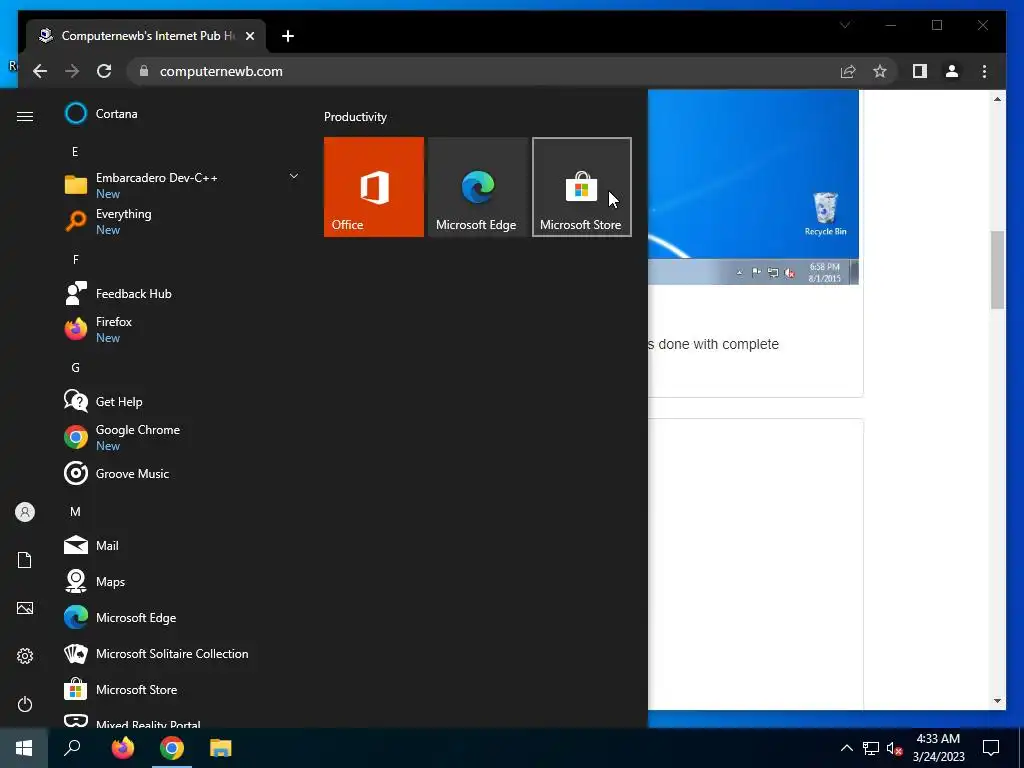Click the page scrollbar up arrow

click(997, 99)
